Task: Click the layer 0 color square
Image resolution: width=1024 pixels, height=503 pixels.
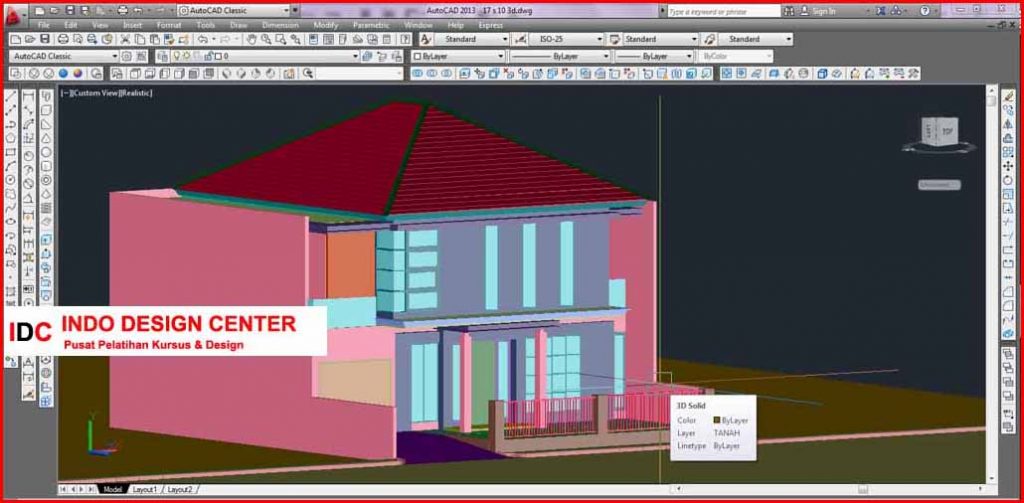Action: (x=217, y=56)
